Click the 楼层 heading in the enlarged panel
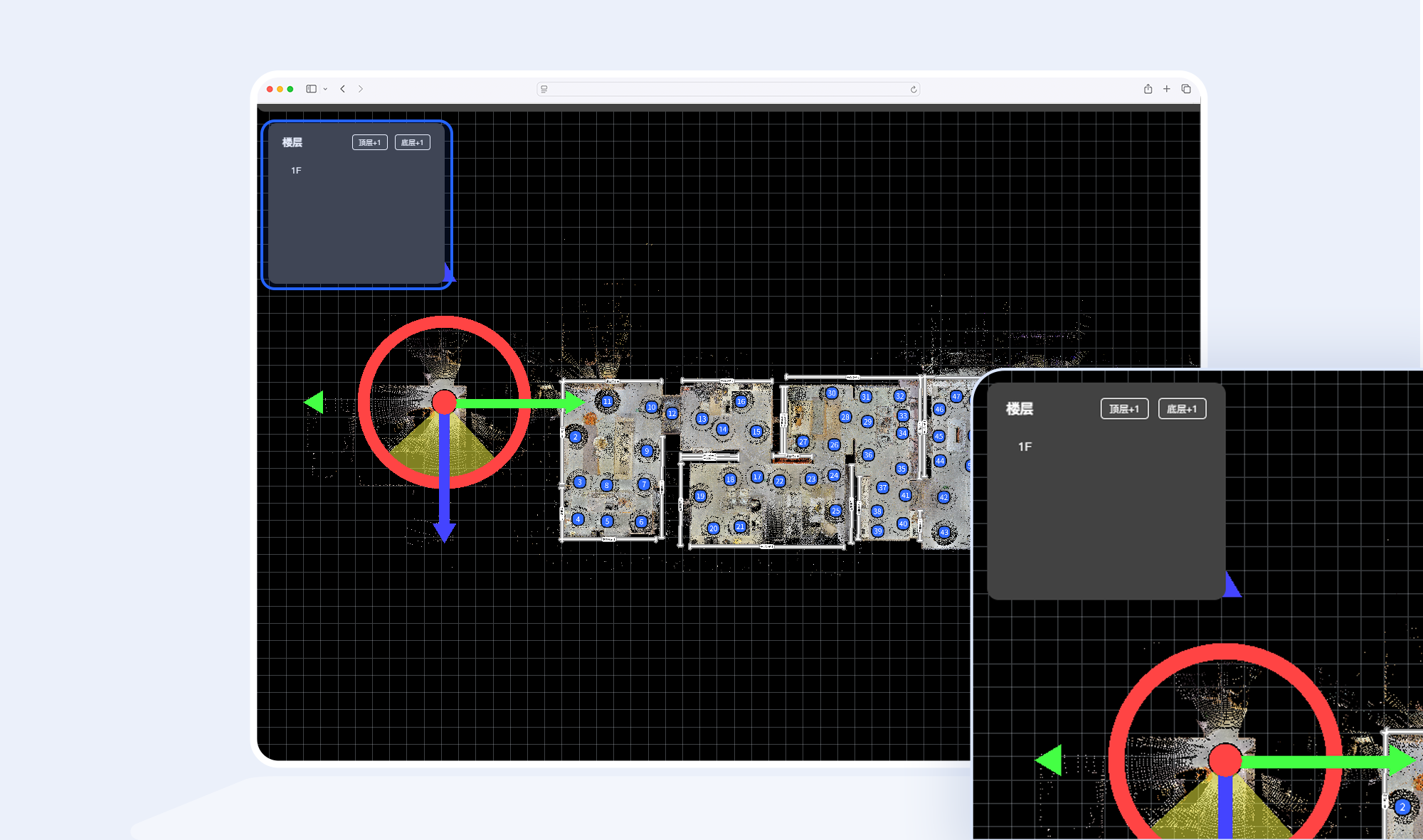1423x840 pixels. 1020,409
